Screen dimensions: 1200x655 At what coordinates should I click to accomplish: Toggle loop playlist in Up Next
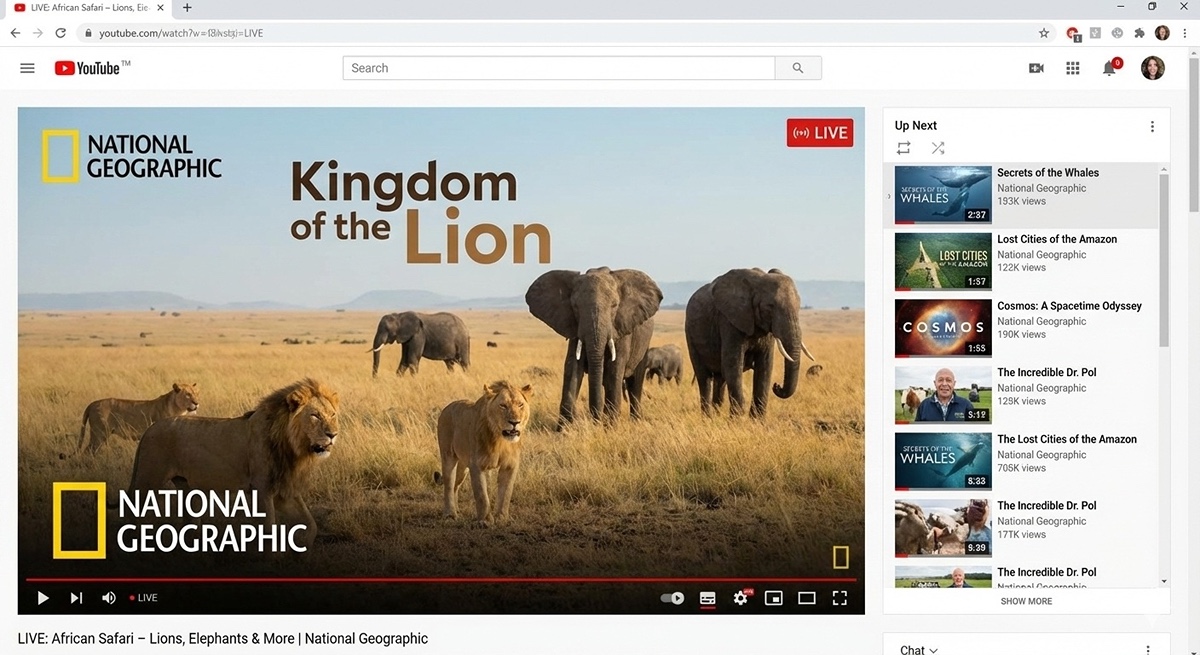904,148
